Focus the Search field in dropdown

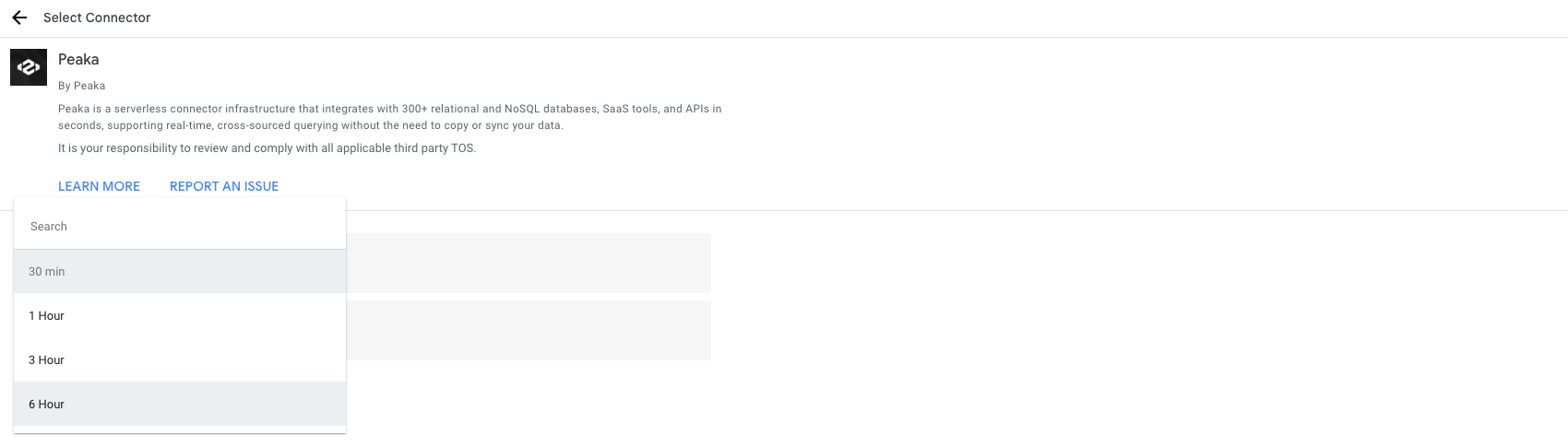[180, 227]
